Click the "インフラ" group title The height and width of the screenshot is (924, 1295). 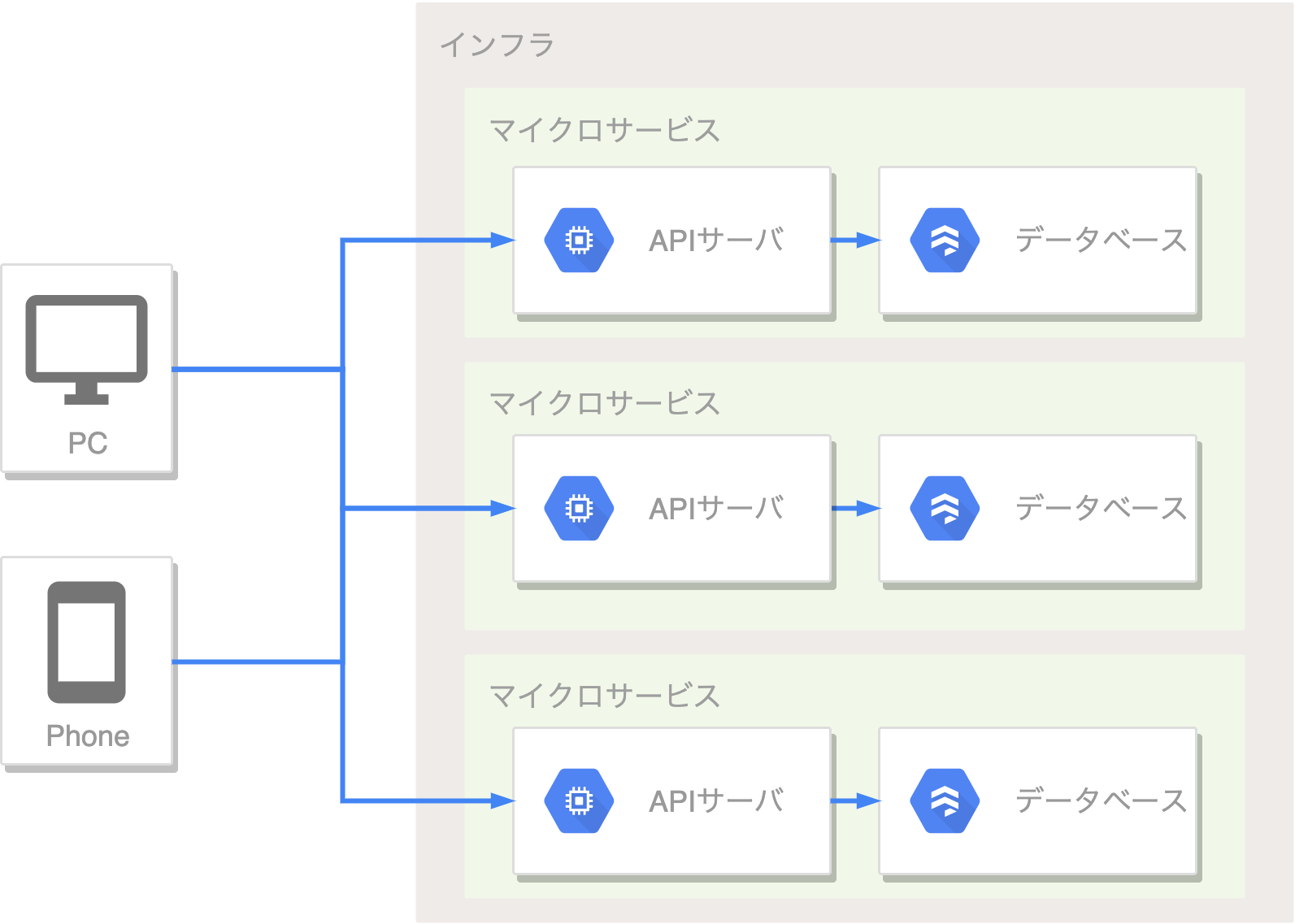(x=497, y=45)
